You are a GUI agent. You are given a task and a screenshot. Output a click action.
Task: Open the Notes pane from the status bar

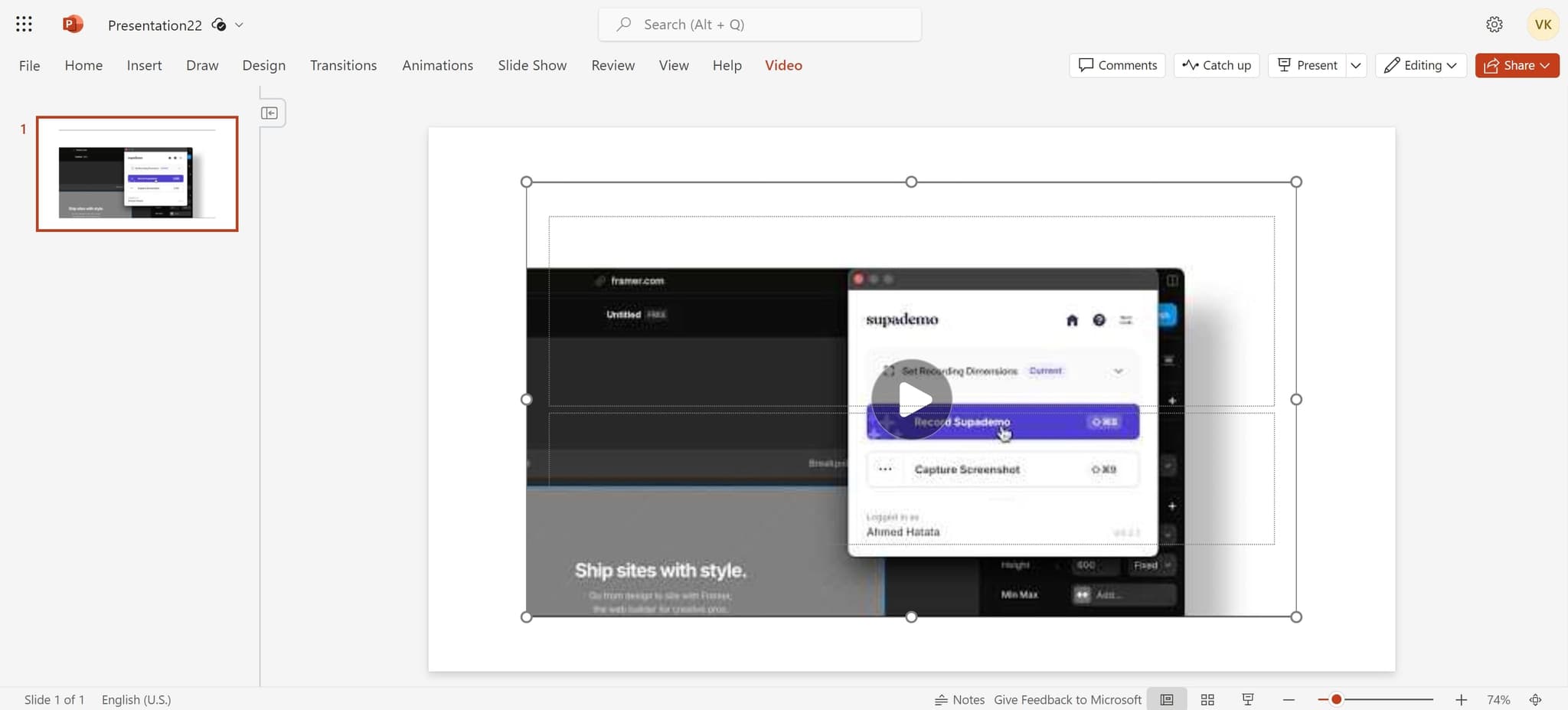[959, 699]
